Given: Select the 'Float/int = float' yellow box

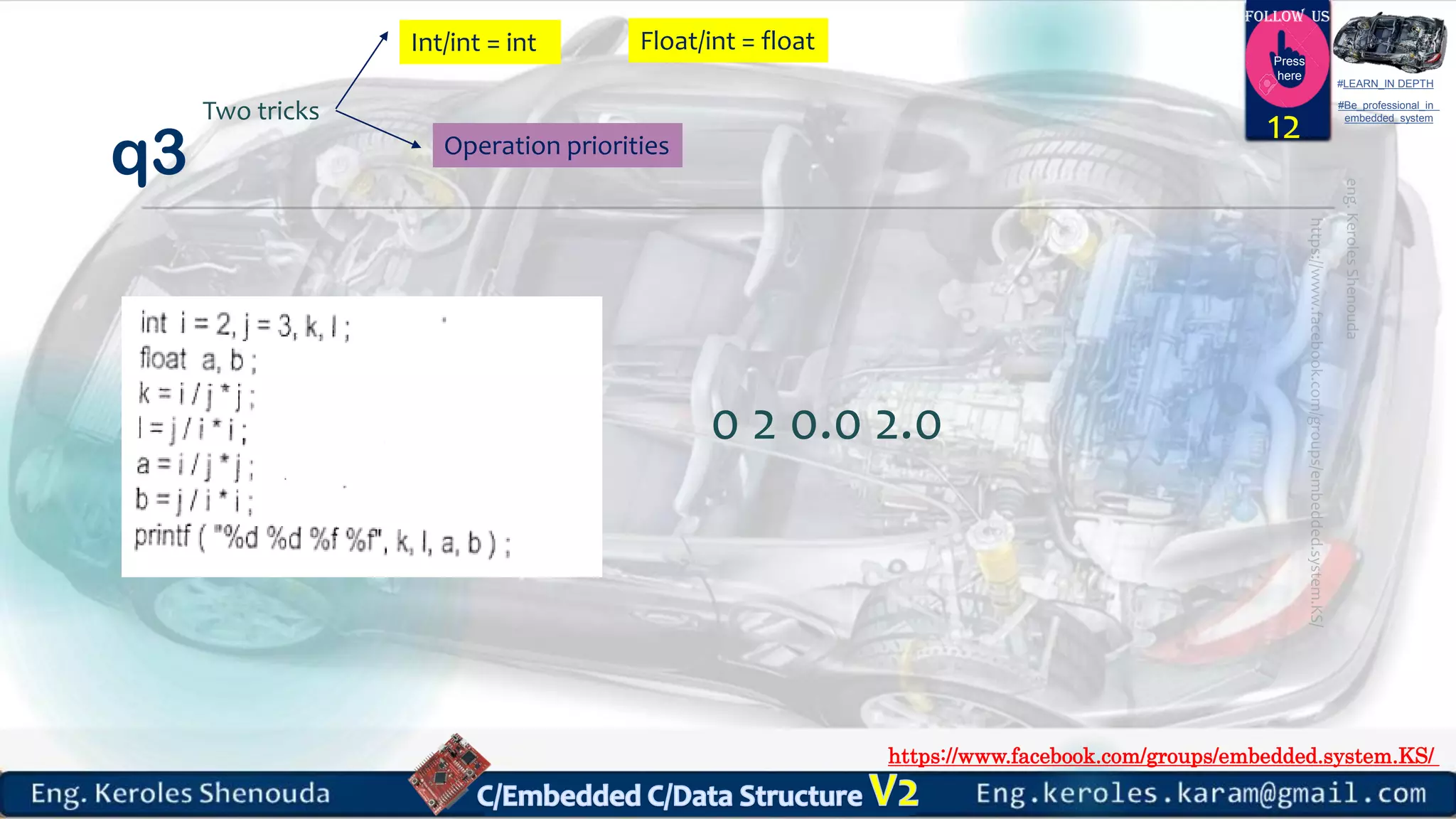Looking at the screenshot, I should (x=728, y=41).
